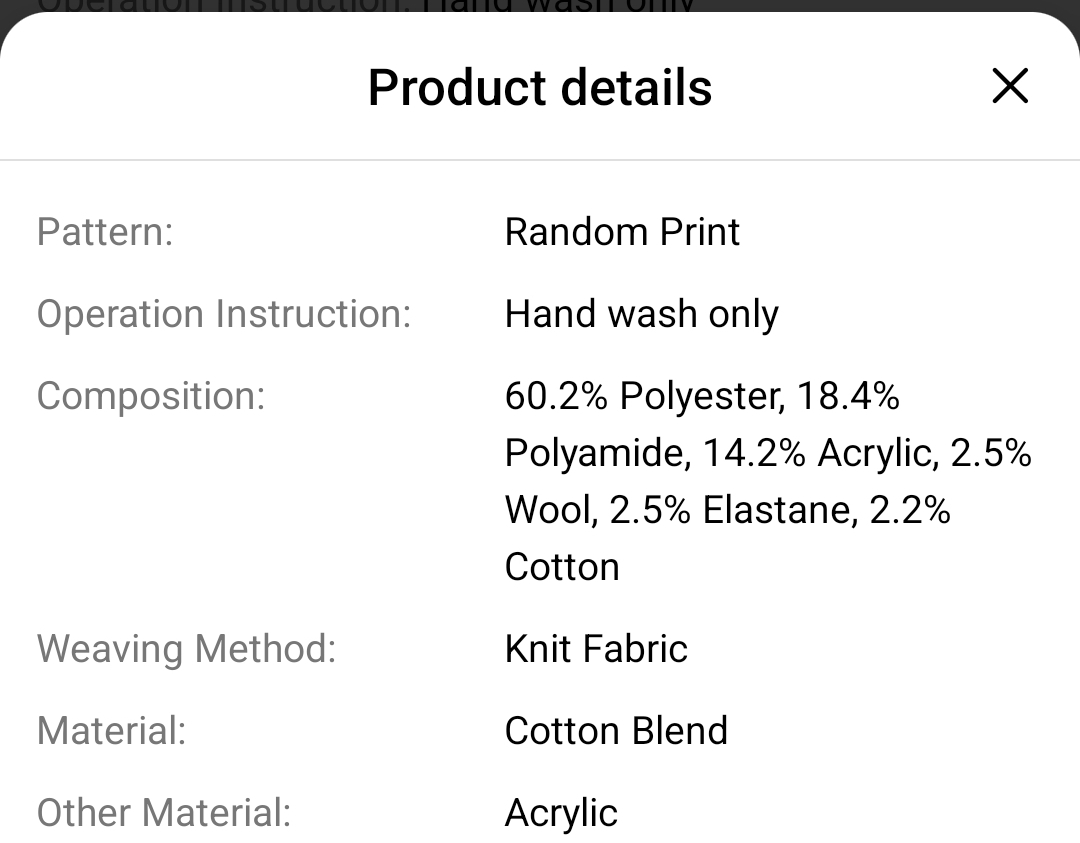Tap the Knit Fabric value
Viewport: 1080px width, 843px height.
pos(596,649)
